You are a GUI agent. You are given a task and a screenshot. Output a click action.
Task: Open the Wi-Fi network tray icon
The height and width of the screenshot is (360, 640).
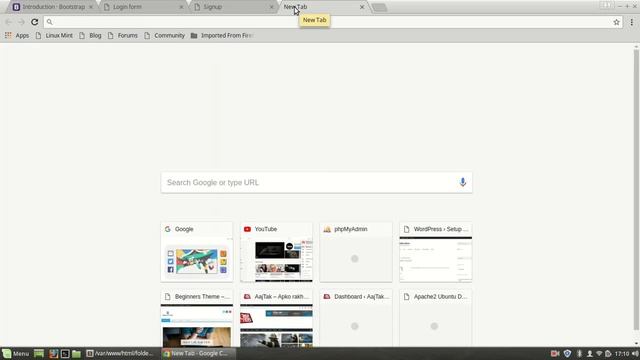599,353
